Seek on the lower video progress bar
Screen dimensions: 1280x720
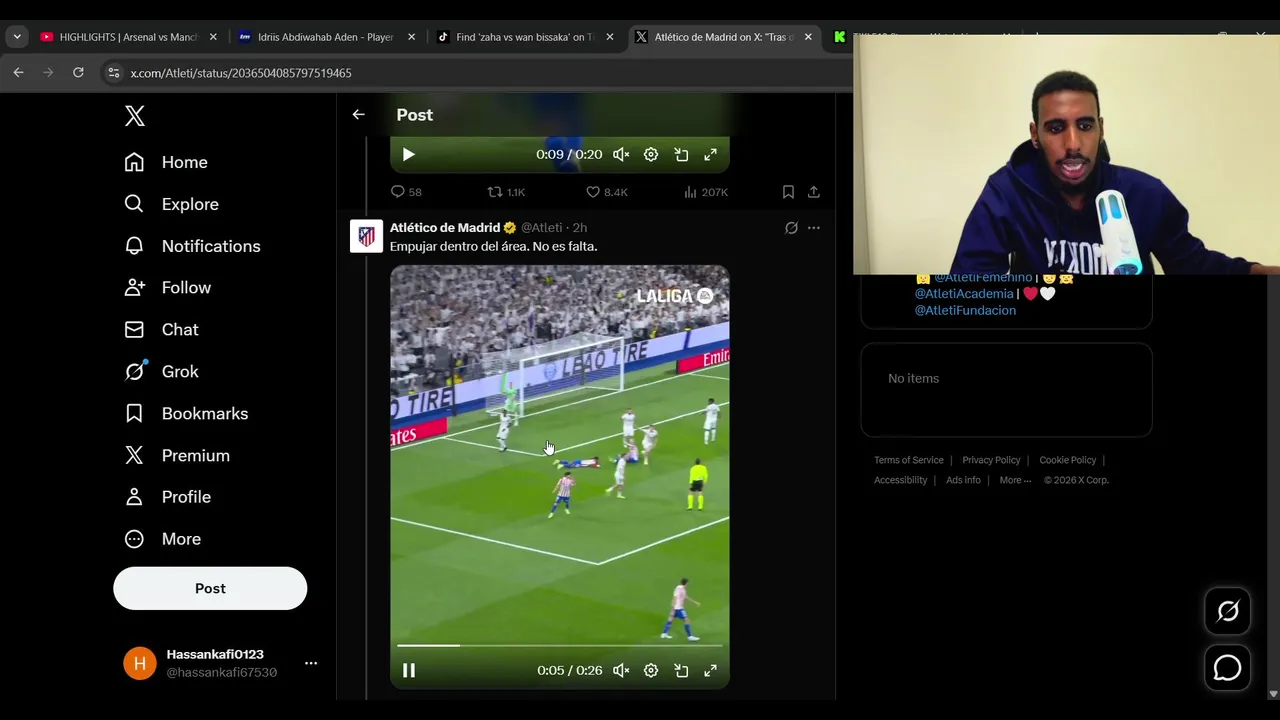coord(559,645)
